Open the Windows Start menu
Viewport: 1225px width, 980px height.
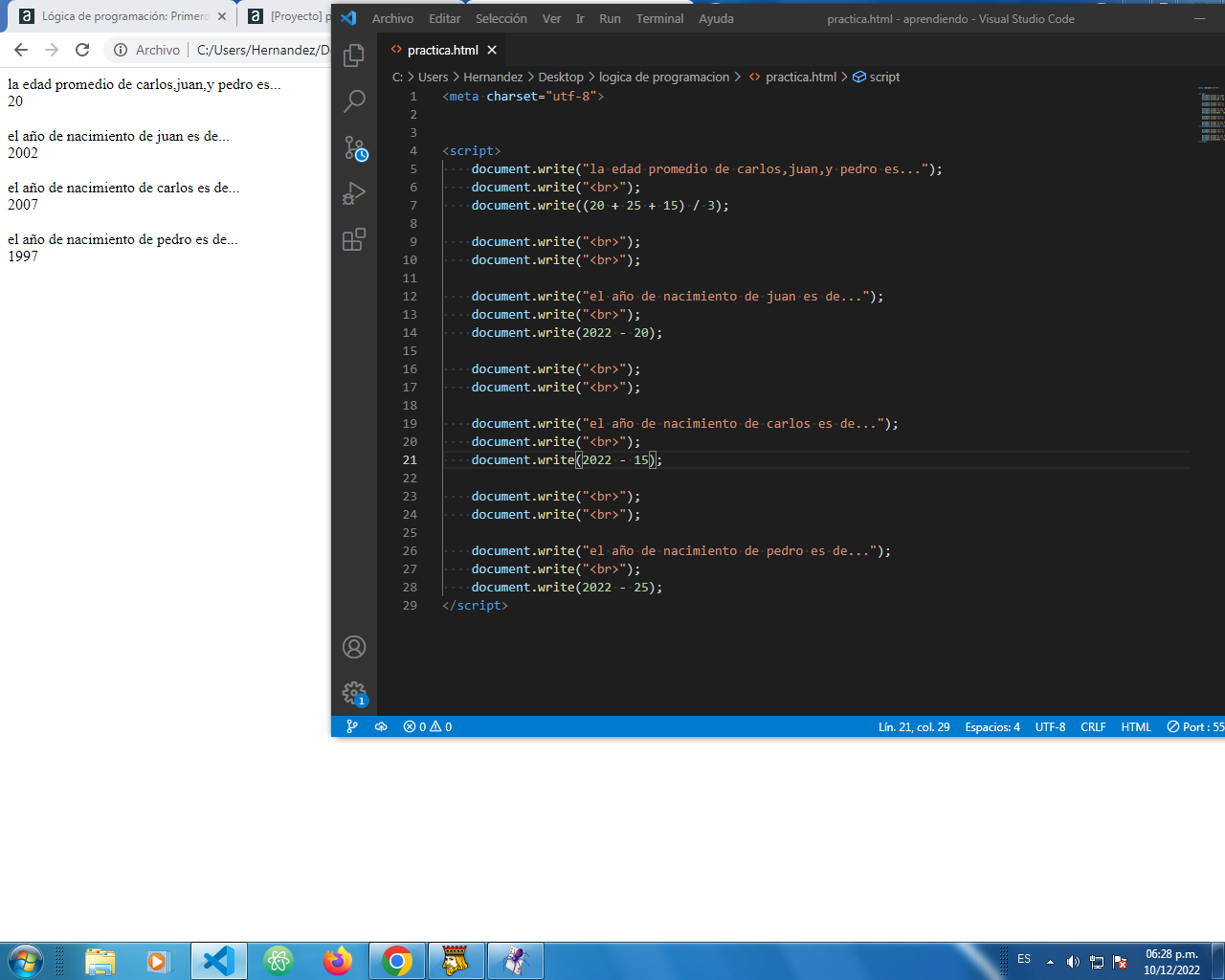[x=26, y=961]
